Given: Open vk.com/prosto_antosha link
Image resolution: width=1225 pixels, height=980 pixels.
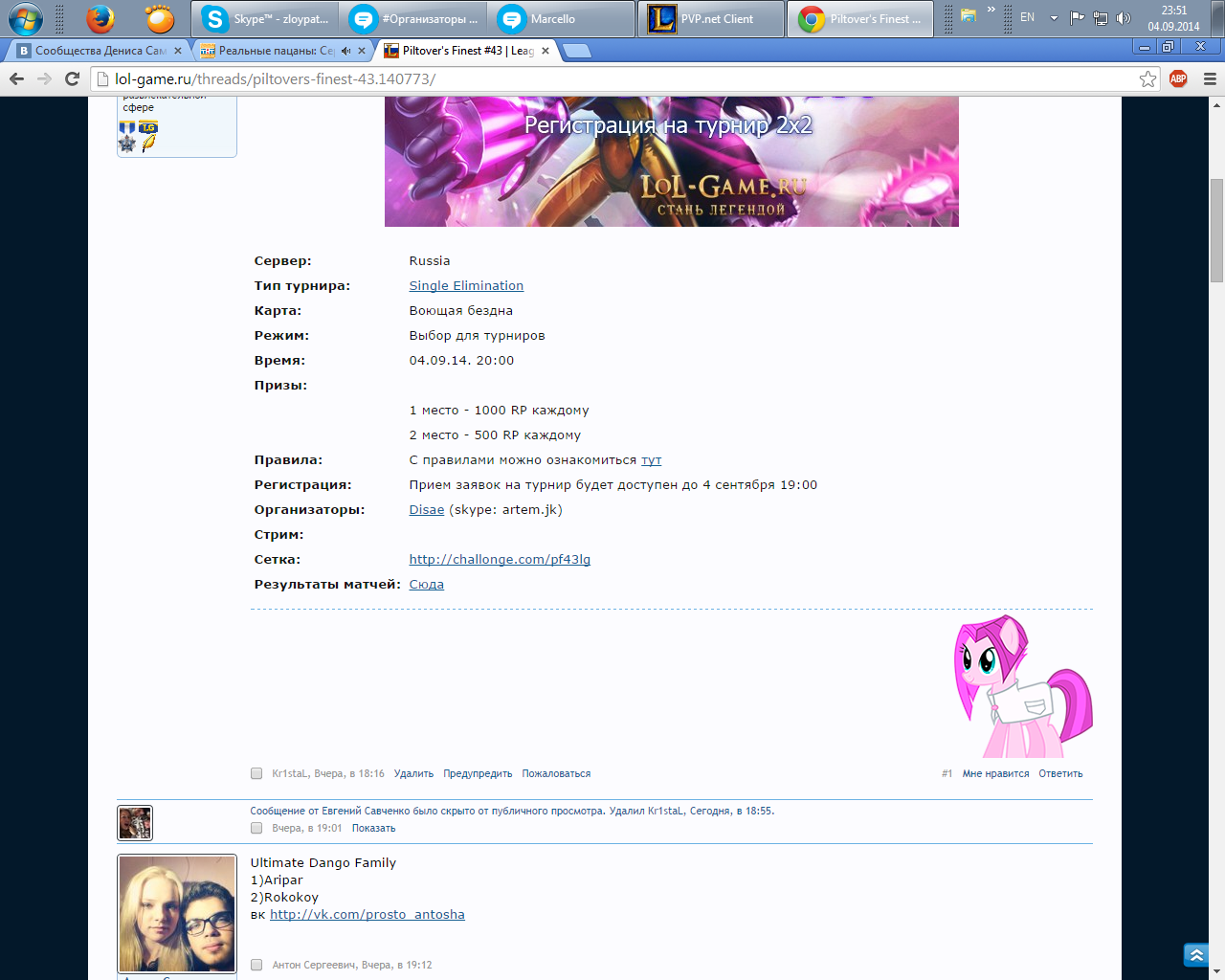Looking at the screenshot, I should pyautogui.click(x=367, y=914).
